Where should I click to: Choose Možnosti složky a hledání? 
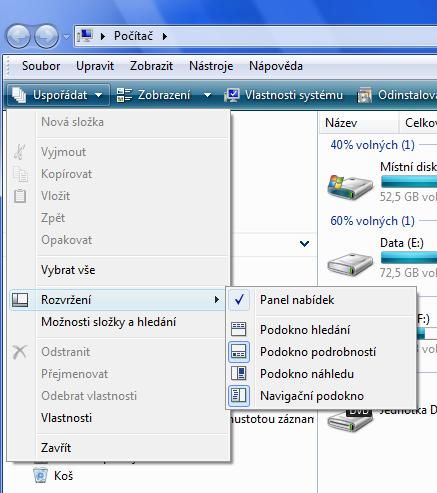click(108, 322)
